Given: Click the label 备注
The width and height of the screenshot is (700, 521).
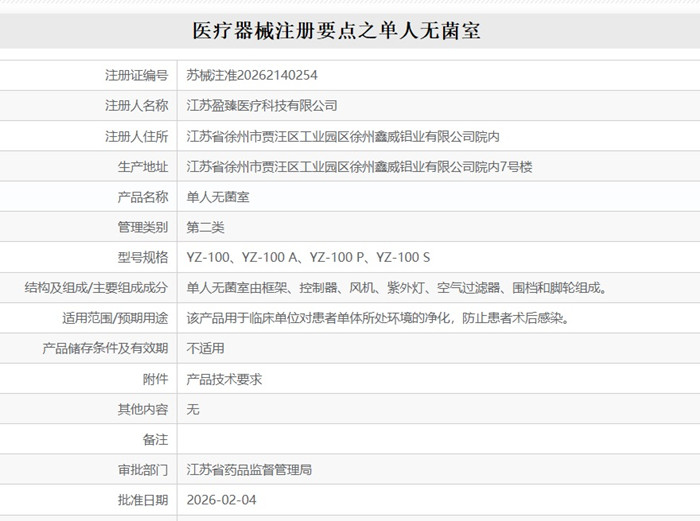Looking at the screenshot, I should (155, 440).
